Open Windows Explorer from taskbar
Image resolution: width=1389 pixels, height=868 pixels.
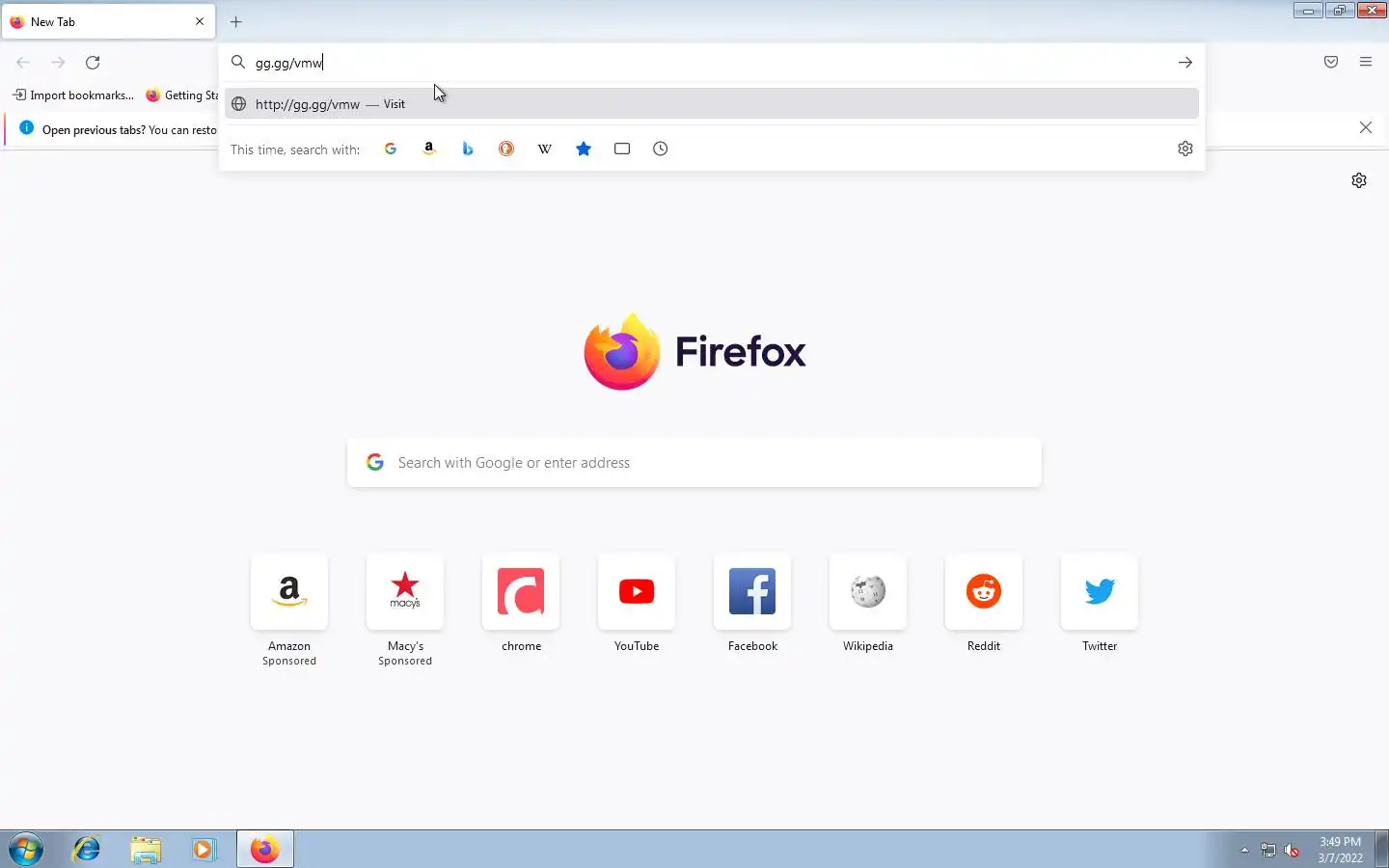[146, 850]
